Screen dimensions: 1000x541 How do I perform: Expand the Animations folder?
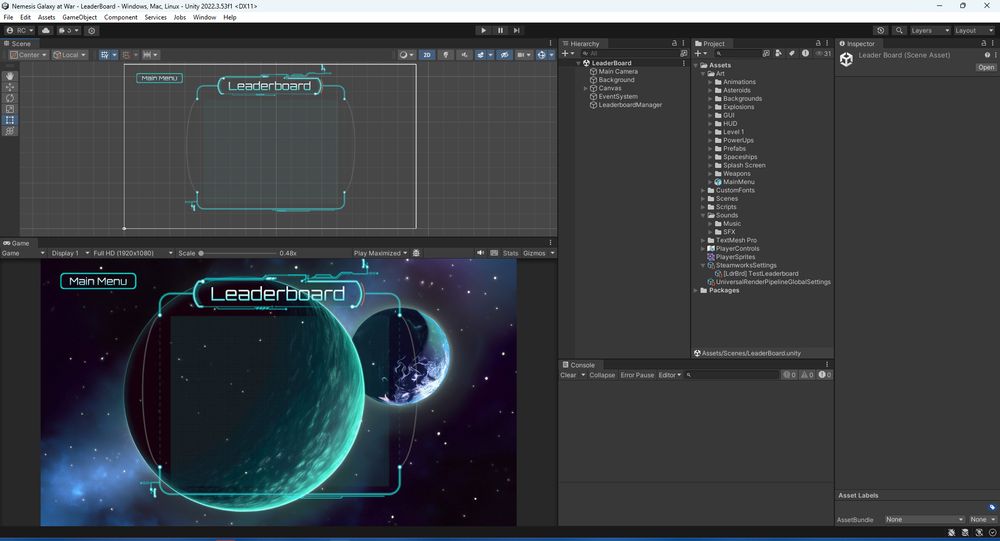click(710, 82)
